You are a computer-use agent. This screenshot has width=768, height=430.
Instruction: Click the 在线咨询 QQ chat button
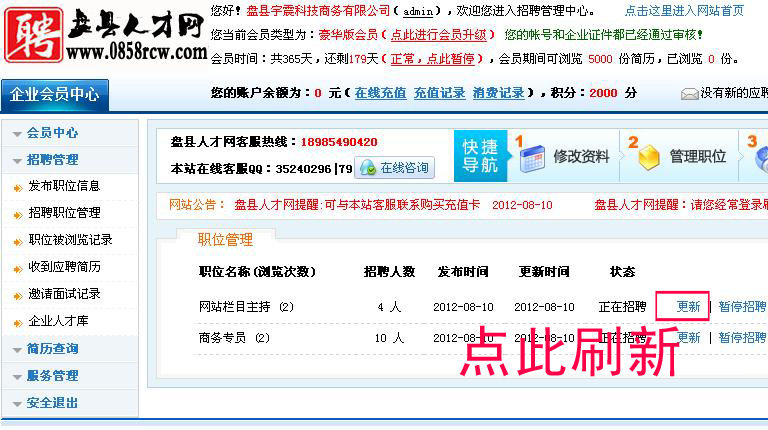(x=396, y=168)
